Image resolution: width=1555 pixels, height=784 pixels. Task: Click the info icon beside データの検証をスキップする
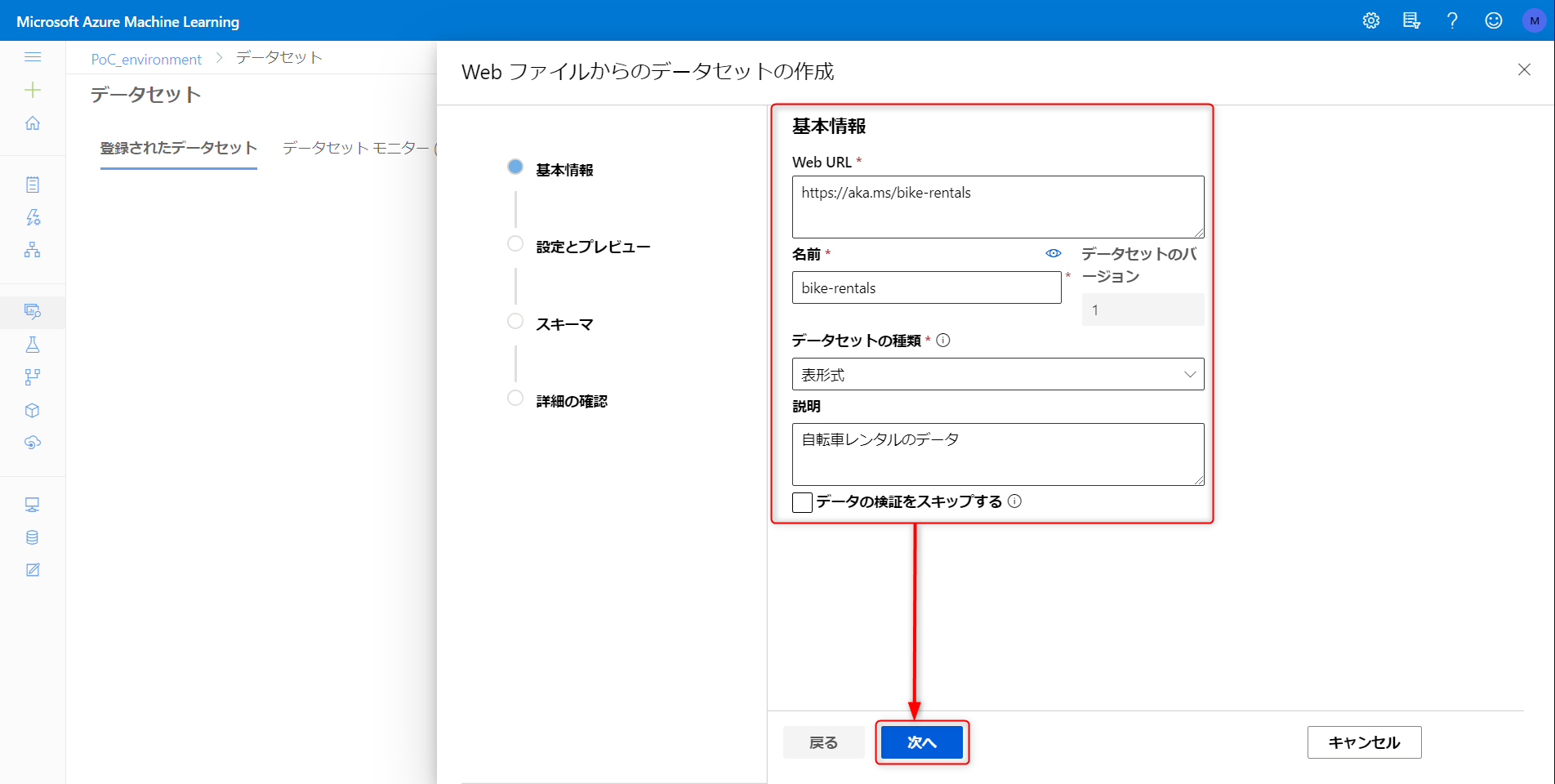click(1014, 501)
